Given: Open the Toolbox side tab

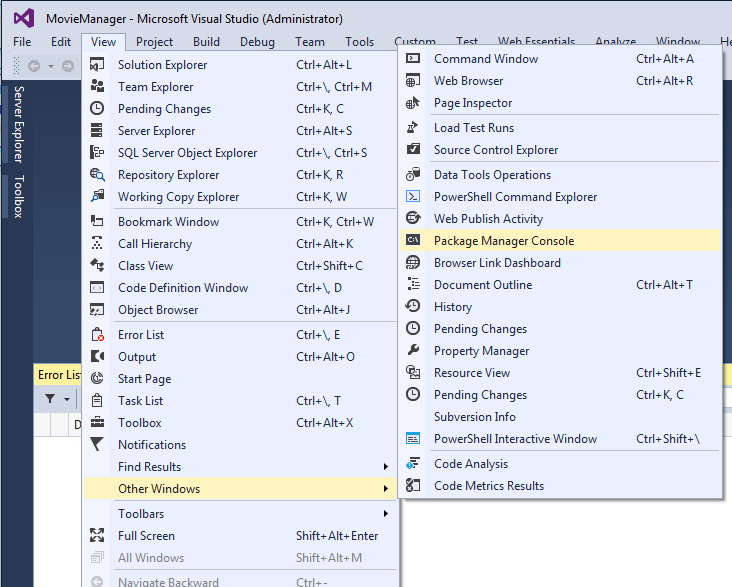Looking at the screenshot, I should click(x=18, y=197).
